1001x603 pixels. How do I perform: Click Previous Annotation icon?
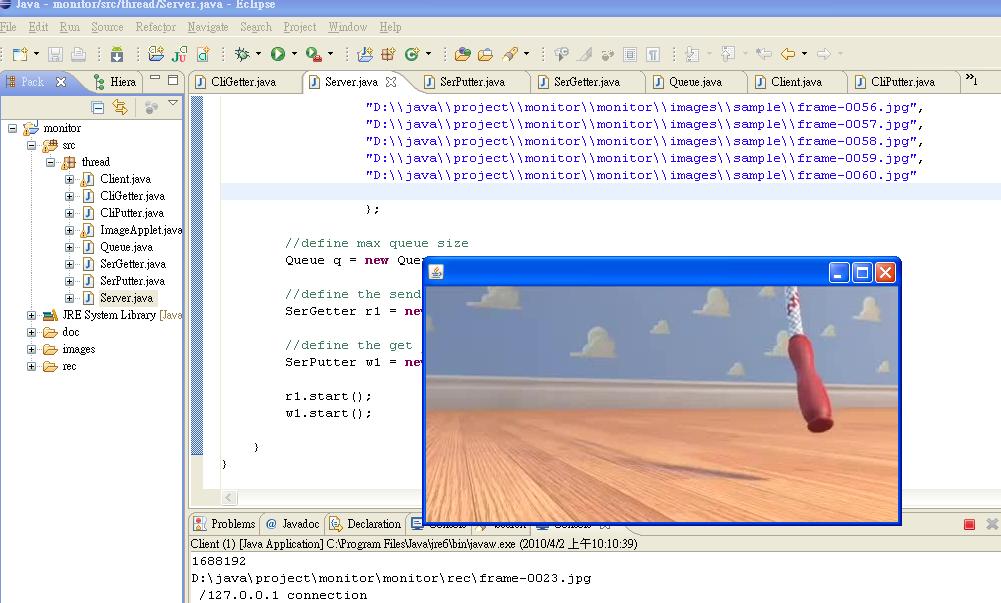coord(728,54)
